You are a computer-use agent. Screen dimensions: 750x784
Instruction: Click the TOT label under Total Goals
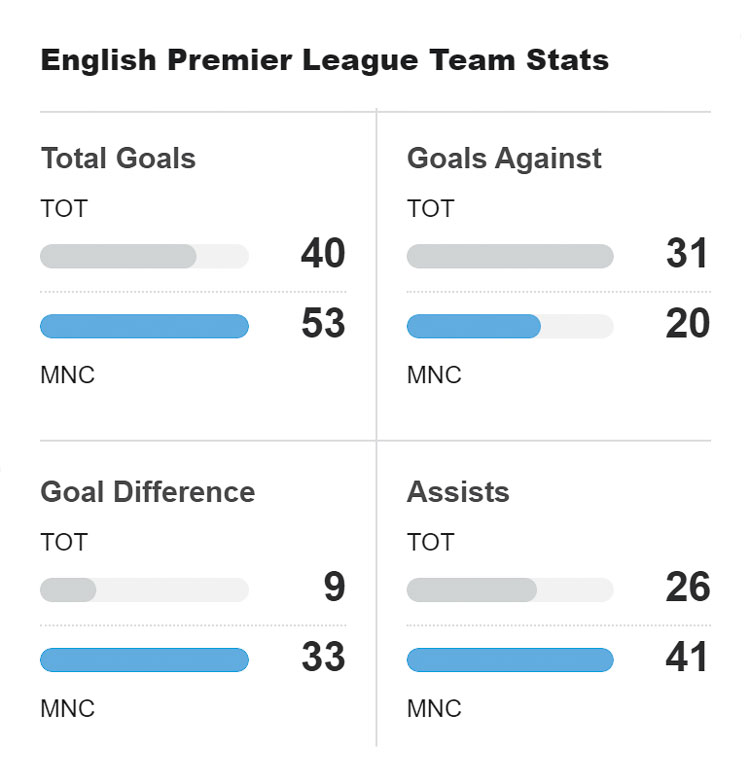(64, 209)
